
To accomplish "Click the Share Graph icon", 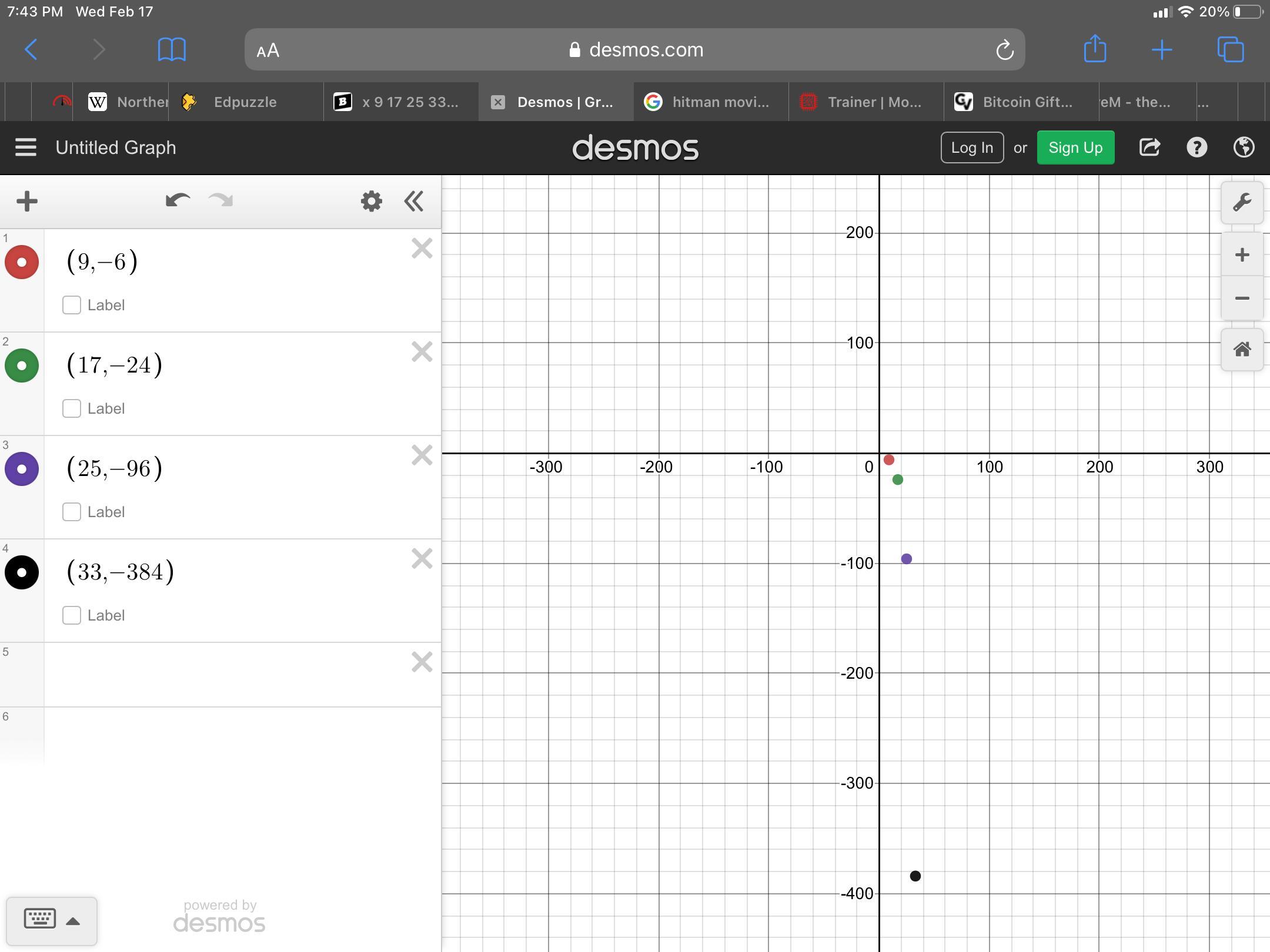I will [1149, 148].
